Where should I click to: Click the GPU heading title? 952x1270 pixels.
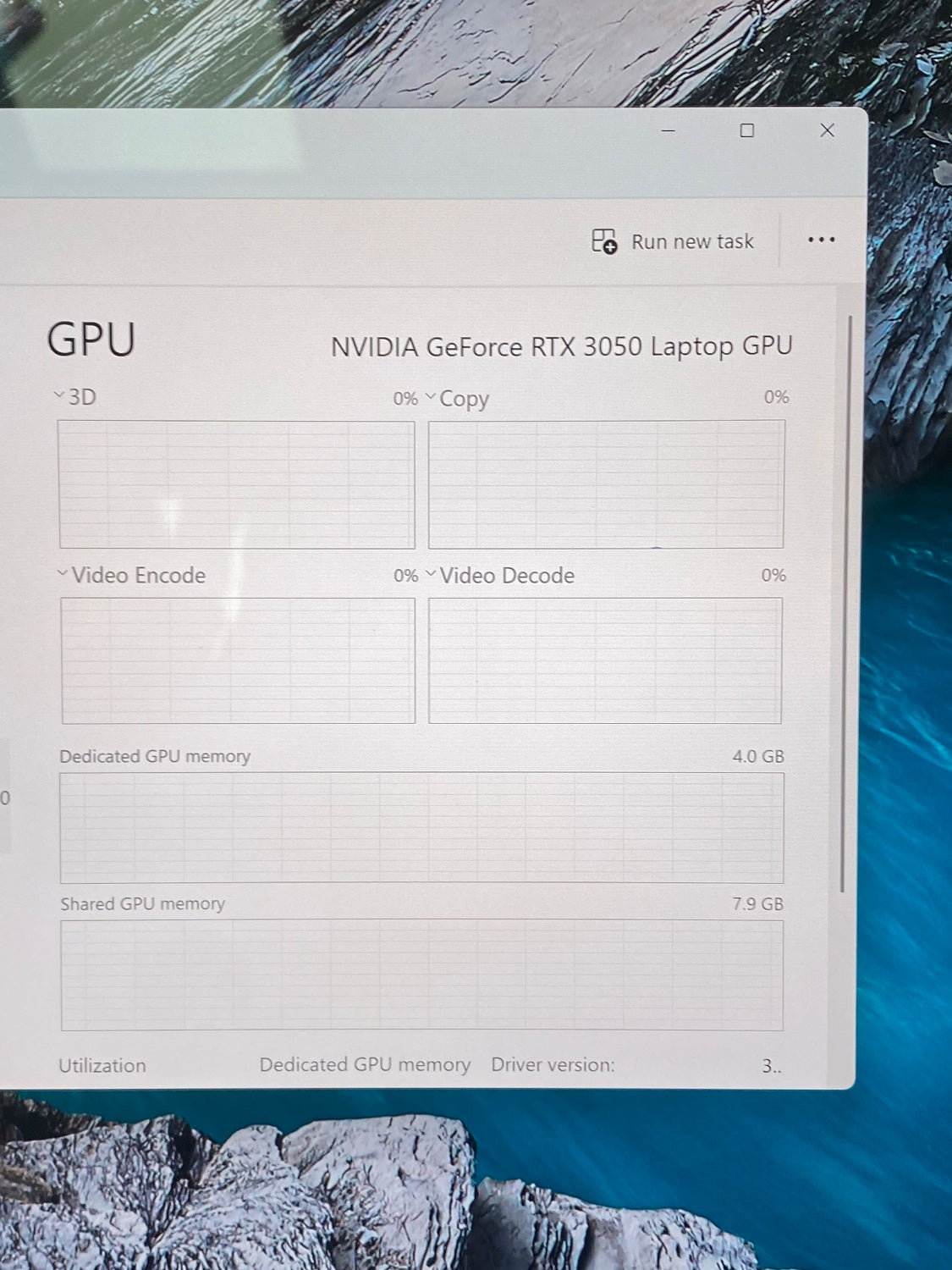[91, 340]
